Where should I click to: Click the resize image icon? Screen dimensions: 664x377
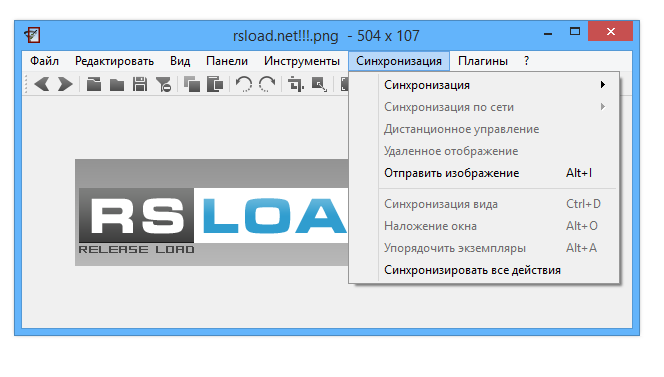[x=319, y=84]
